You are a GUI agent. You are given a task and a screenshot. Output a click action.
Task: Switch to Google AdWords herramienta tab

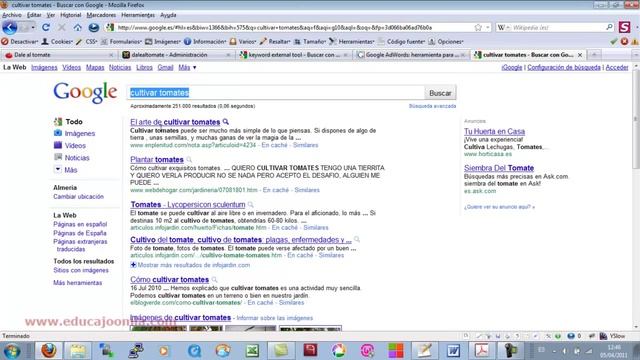click(411, 55)
